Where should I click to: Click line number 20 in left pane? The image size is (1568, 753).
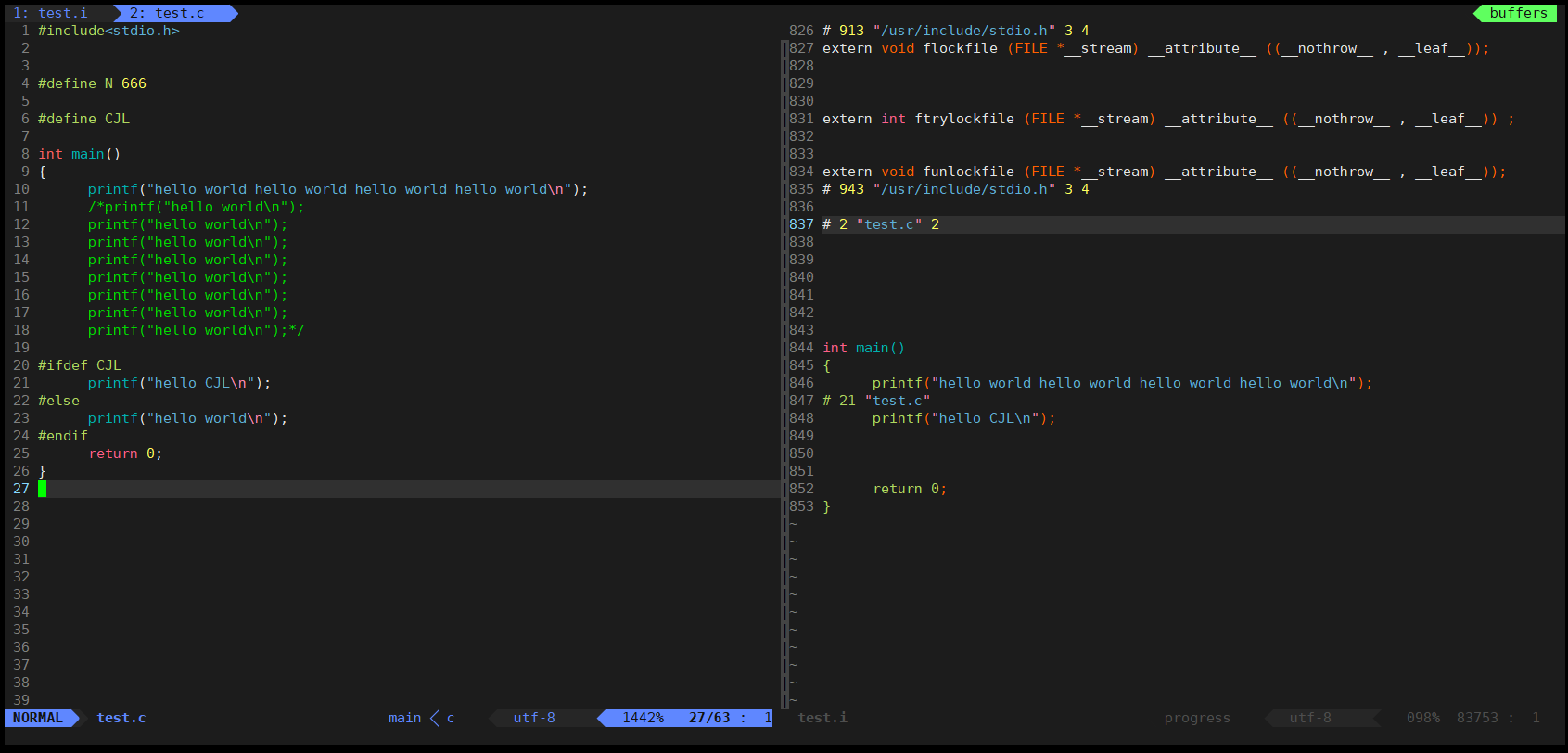(21, 365)
